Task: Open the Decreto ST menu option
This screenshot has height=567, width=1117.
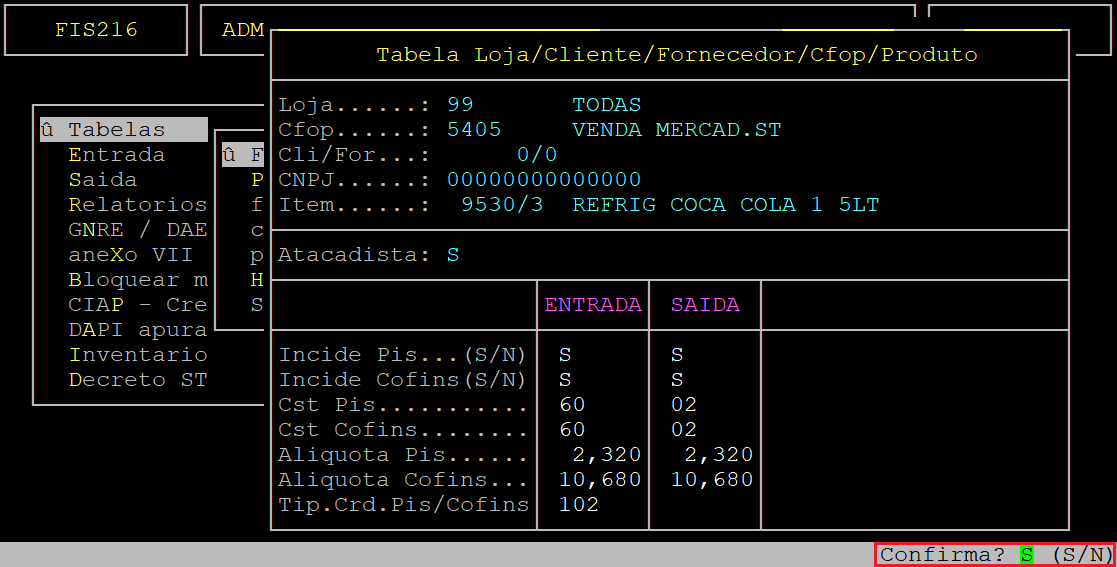Action: [x=137, y=380]
